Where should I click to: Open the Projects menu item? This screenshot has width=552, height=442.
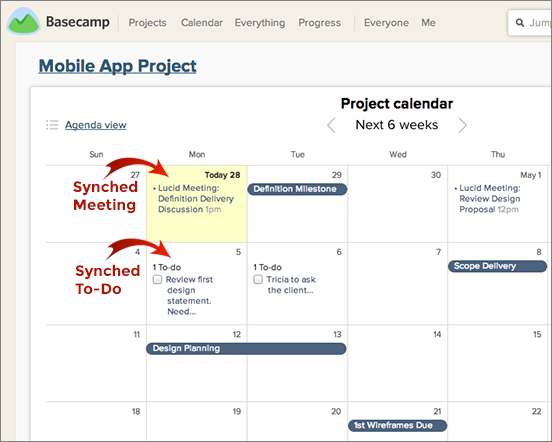pos(148,23)
